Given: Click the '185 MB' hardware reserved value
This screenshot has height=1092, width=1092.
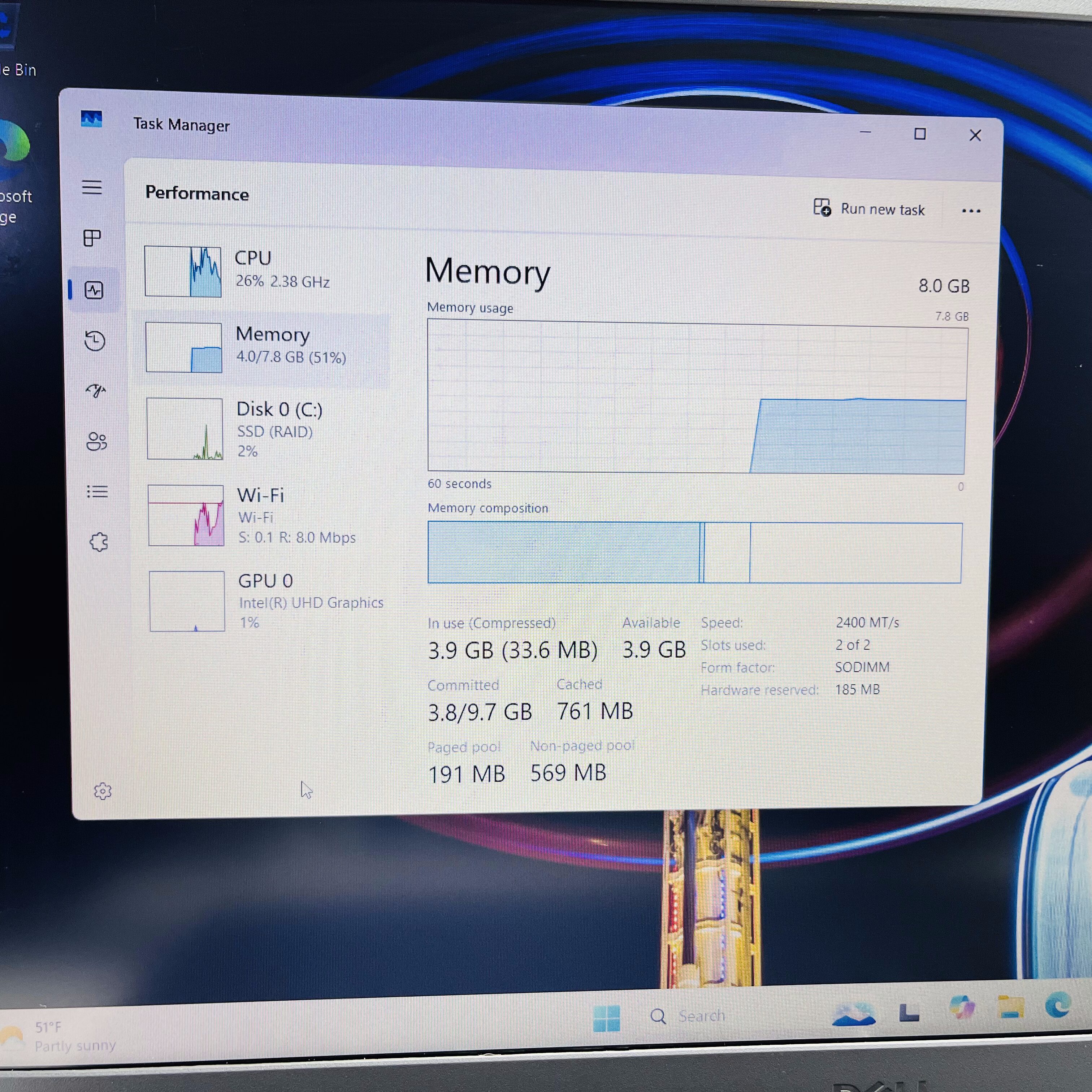Looking at the screenshot, I should [x=857, y=690].
